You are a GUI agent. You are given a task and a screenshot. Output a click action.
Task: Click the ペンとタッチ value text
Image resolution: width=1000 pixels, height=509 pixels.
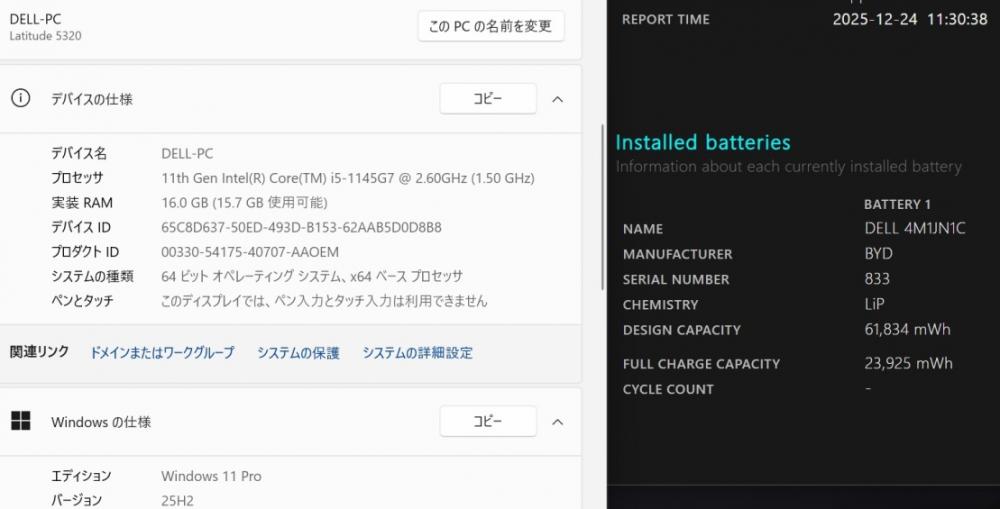click(324, 300)
